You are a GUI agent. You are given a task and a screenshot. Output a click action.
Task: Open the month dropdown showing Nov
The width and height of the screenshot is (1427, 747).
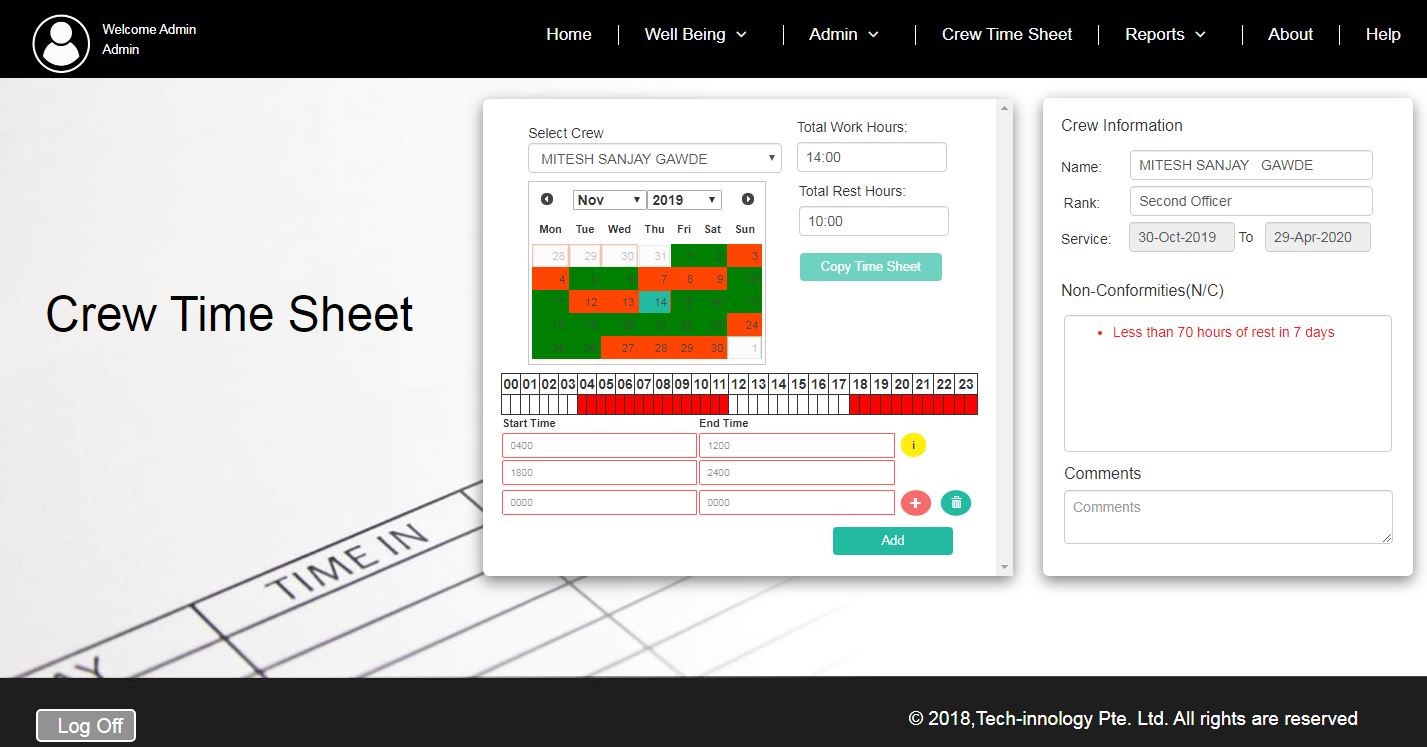[609, 200]
